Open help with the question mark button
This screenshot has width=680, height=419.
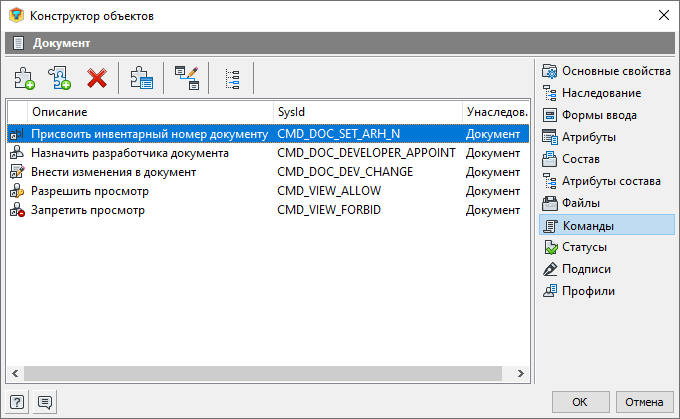(x=17, y=402)
